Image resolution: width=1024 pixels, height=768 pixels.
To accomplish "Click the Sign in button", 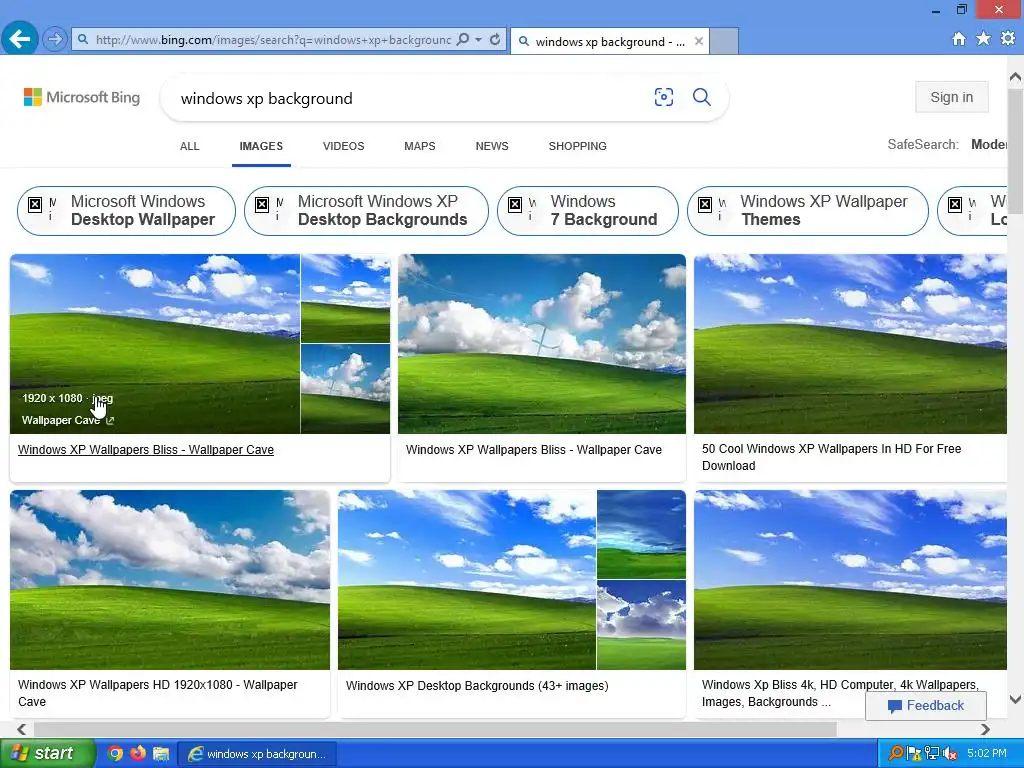I will pyautogui.click(x=952, y=97).
